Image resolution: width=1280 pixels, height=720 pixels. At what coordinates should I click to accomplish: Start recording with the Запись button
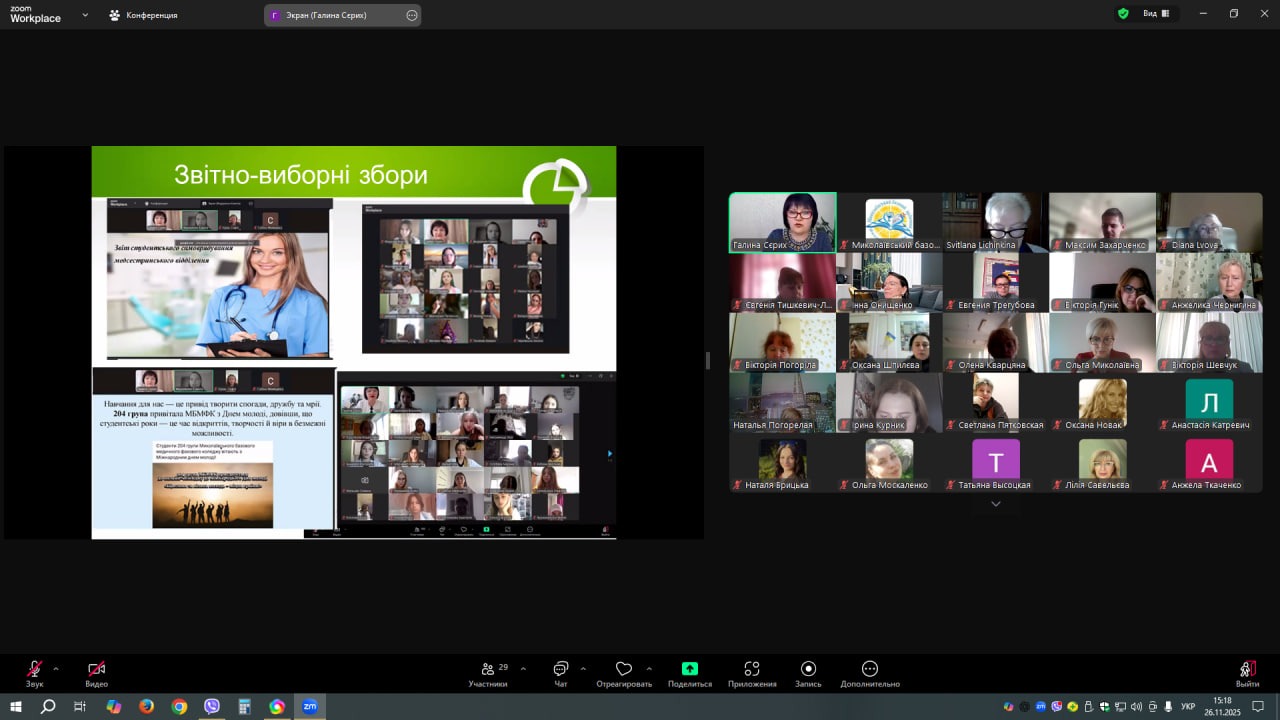(808, 669)
